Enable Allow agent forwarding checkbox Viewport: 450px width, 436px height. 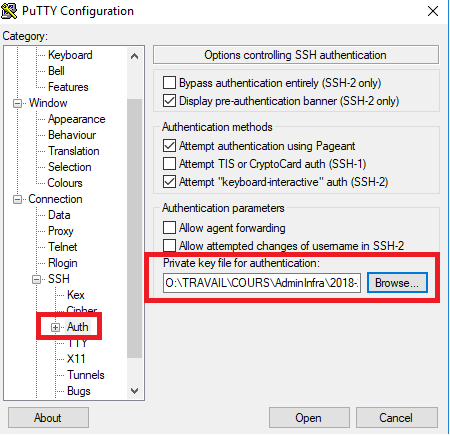pyautogui.click(x=169, y=228)
